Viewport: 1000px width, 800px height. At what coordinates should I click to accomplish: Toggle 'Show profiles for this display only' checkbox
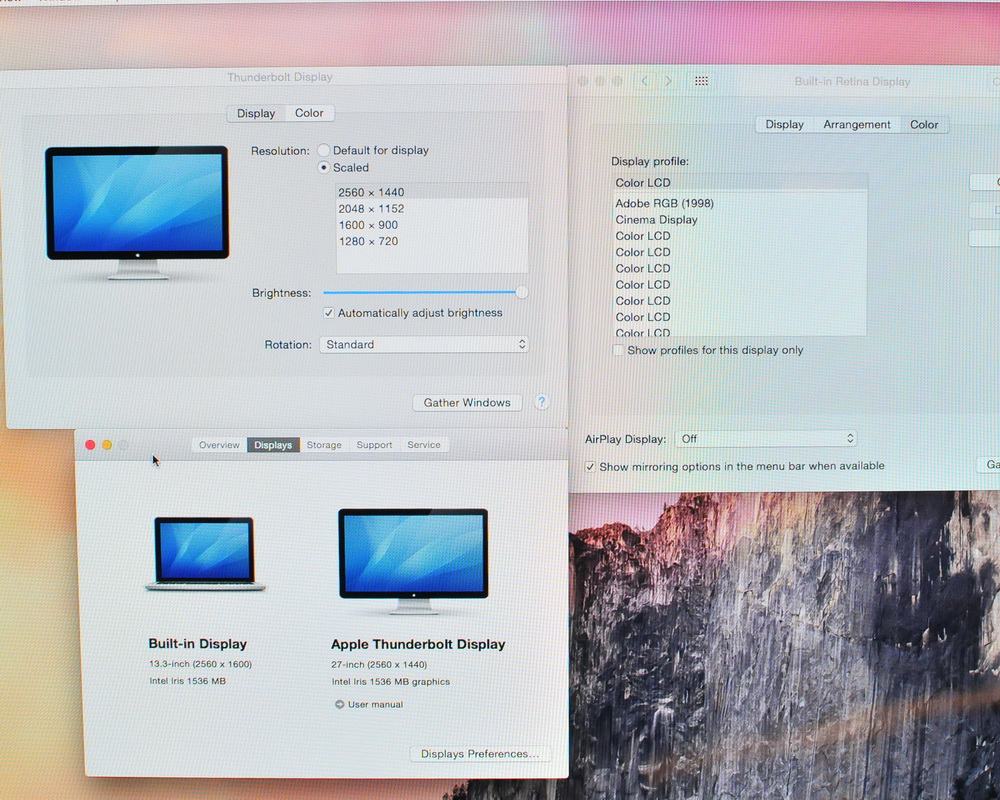[x=618, y=350]
